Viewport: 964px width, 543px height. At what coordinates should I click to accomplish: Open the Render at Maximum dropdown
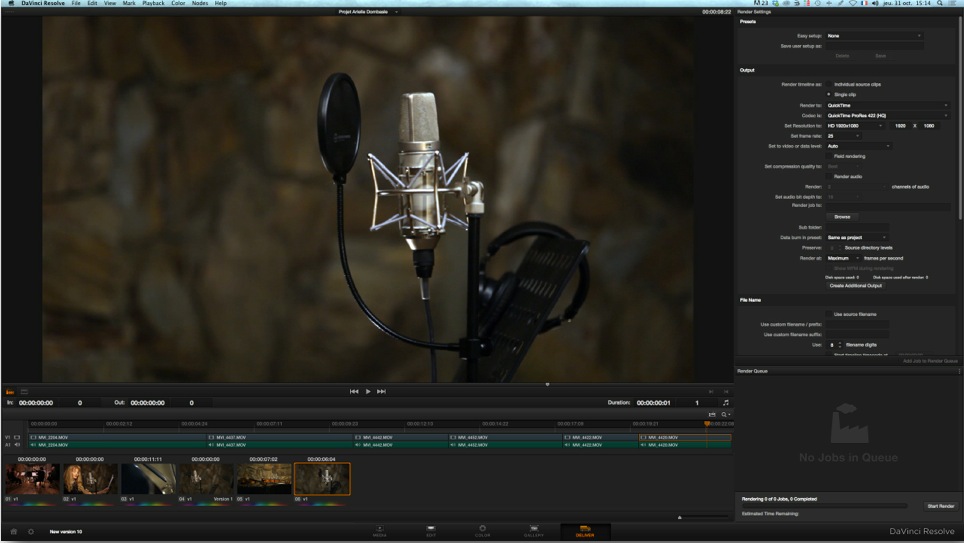coord(843,258)
